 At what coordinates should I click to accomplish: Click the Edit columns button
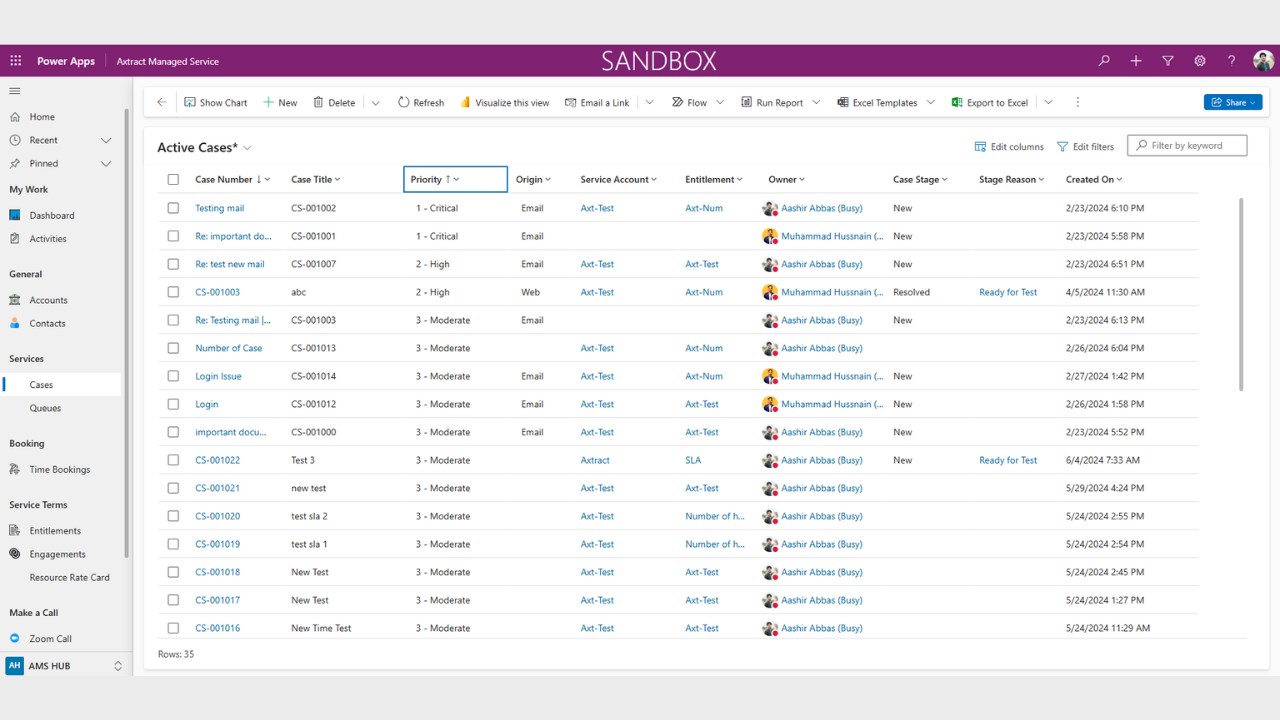1009,146
